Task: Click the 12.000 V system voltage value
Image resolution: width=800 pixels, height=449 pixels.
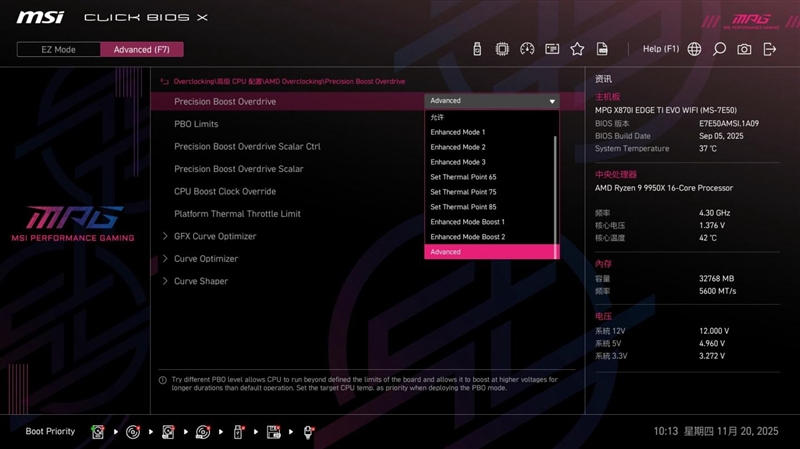Action: (714, 331)
